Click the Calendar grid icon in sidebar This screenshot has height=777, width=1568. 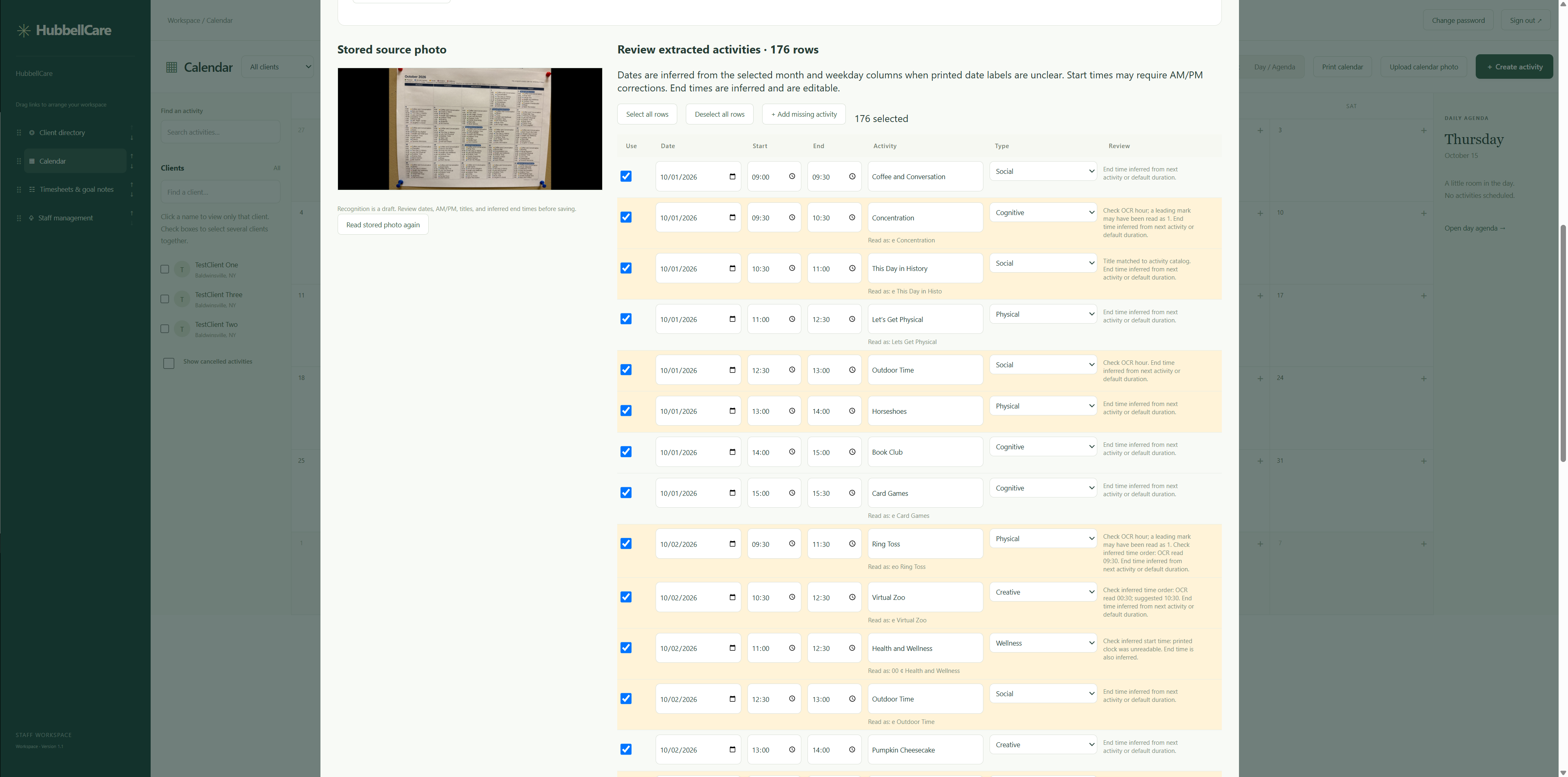point(32,161)
